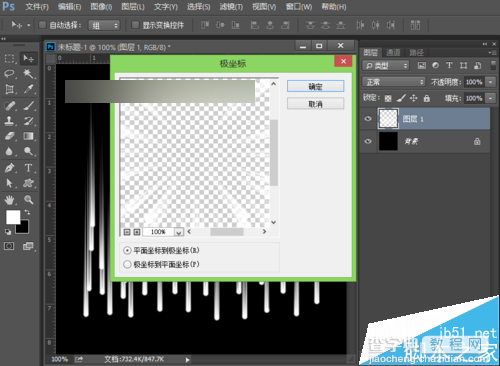This screenshot has width=500, height=366.
Task: Select the Eyedropper tool
Action: click(28, 89)
